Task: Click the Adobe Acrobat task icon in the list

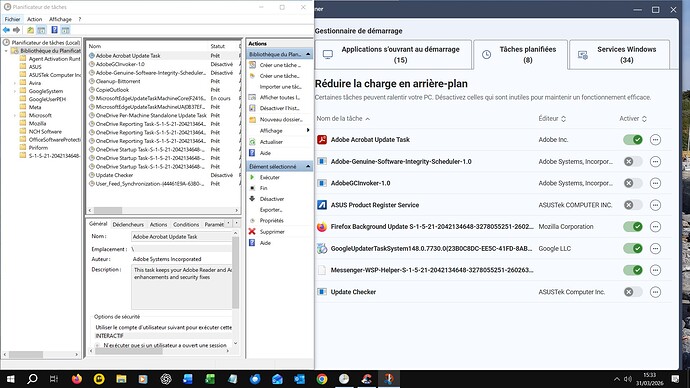Action: (x=322, y=140)
